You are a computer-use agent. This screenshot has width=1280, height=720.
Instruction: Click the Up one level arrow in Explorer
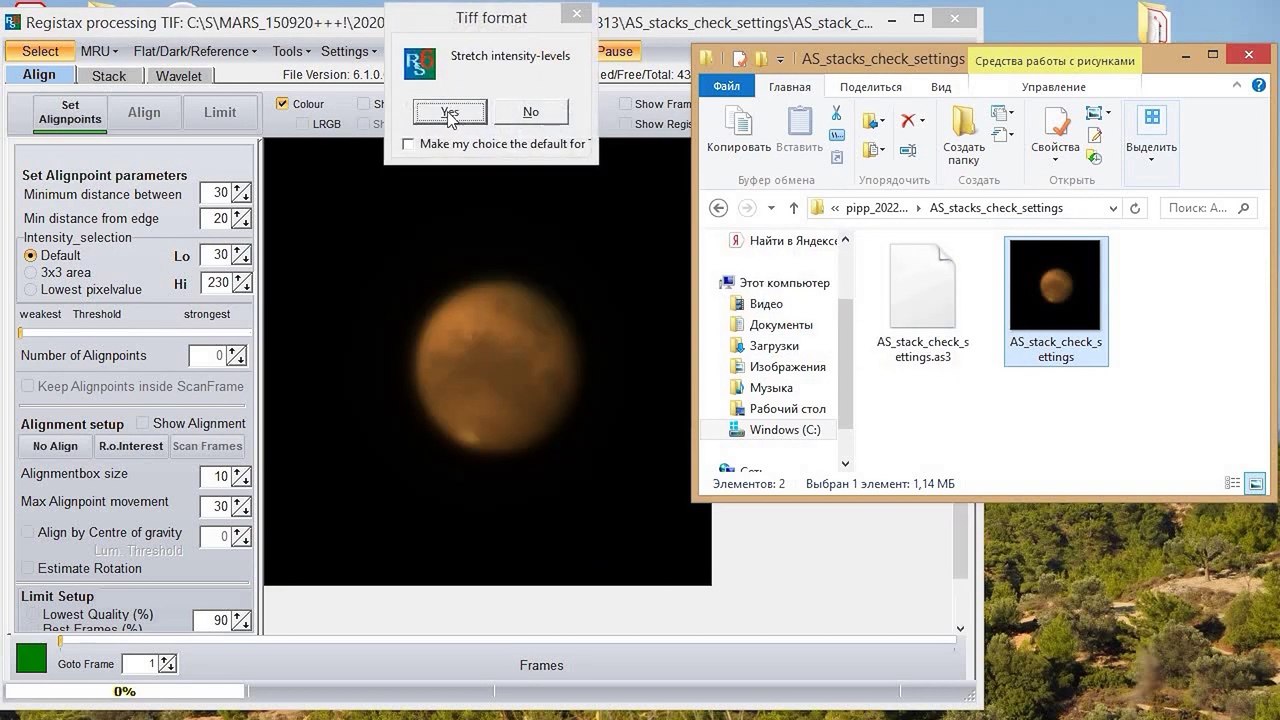793,208
